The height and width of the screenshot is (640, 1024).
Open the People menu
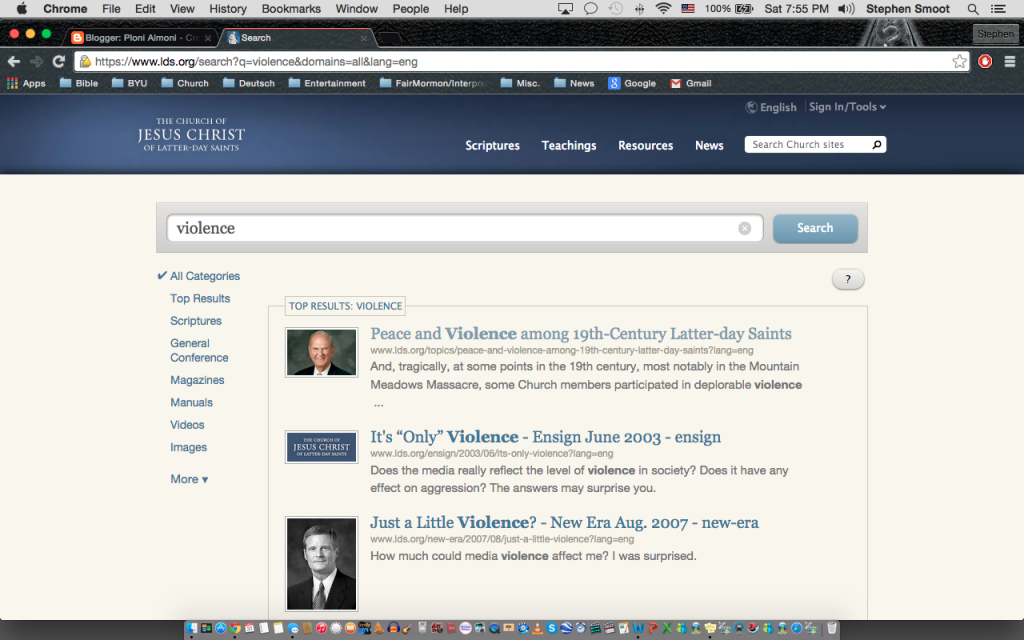tap(410, 8)
